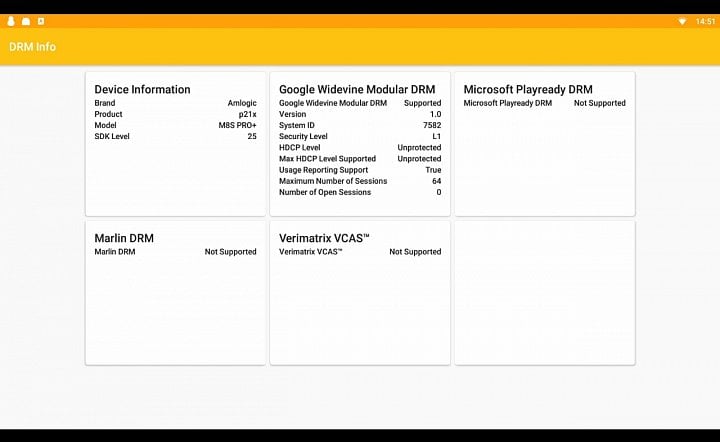This screenshot has height=442, width=720.
Task: Click the Number of Open Sessions label
Action: tap(325, 192)
